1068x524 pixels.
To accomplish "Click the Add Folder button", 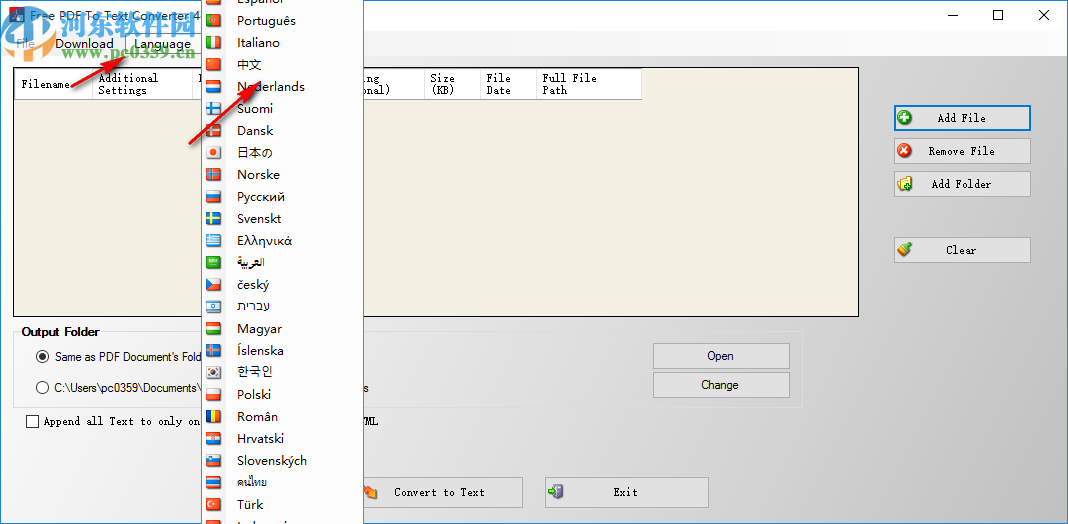I will tap(962, 184).
